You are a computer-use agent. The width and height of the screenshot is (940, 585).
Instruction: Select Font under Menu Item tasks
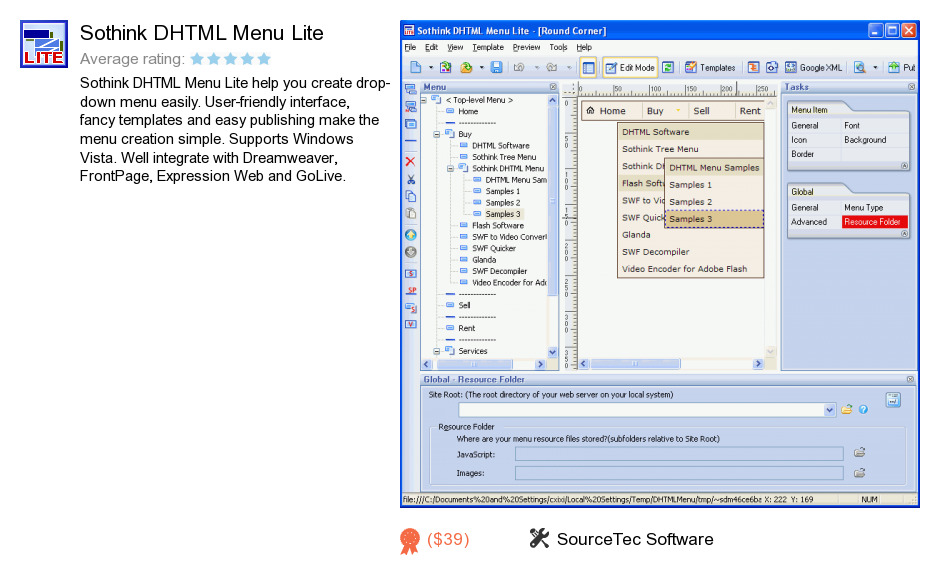852,125
